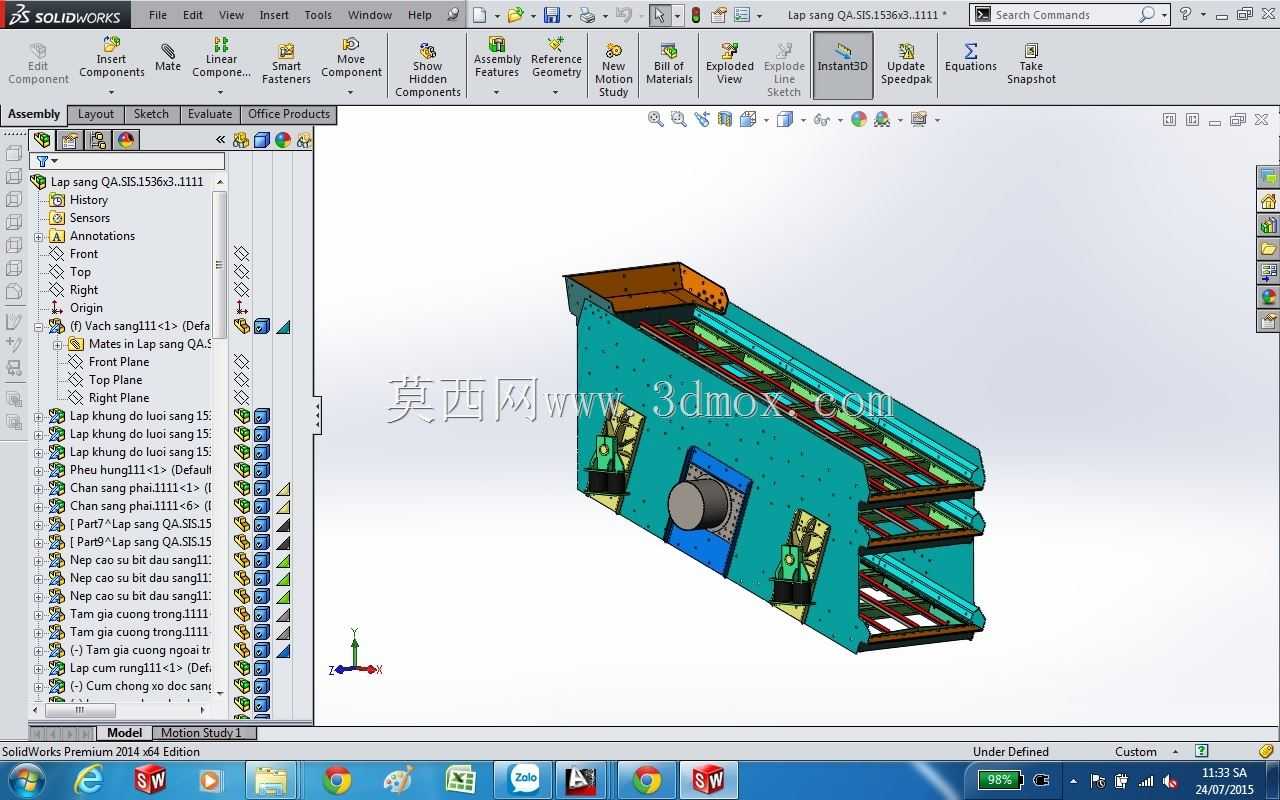Start a New Motion Study

614,70
